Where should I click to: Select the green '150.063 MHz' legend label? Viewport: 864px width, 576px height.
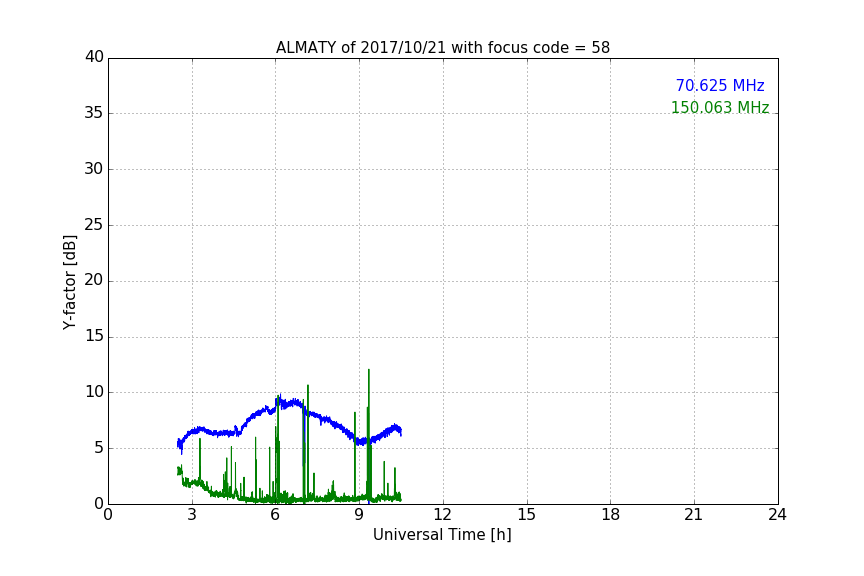[x=720, y=107]
